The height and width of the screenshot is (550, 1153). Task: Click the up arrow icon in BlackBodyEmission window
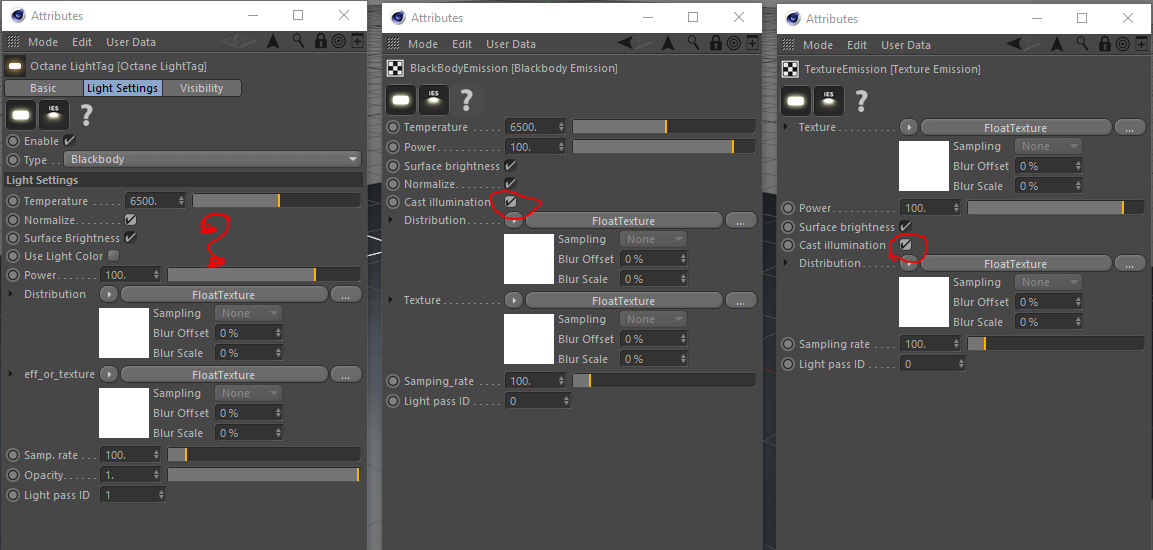tap(667, 44)
